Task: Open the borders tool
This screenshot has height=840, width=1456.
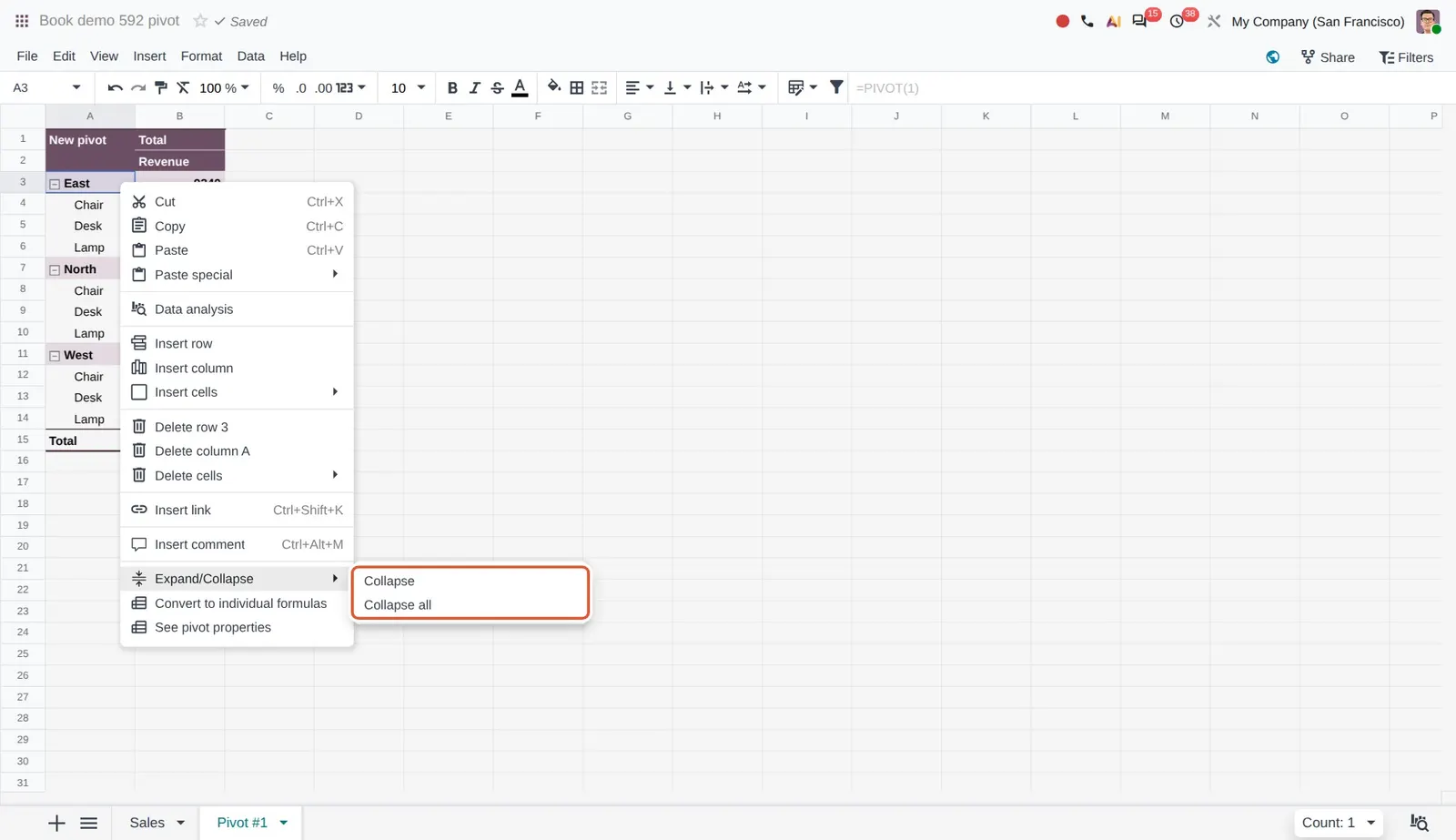Action: pos(577,88)
